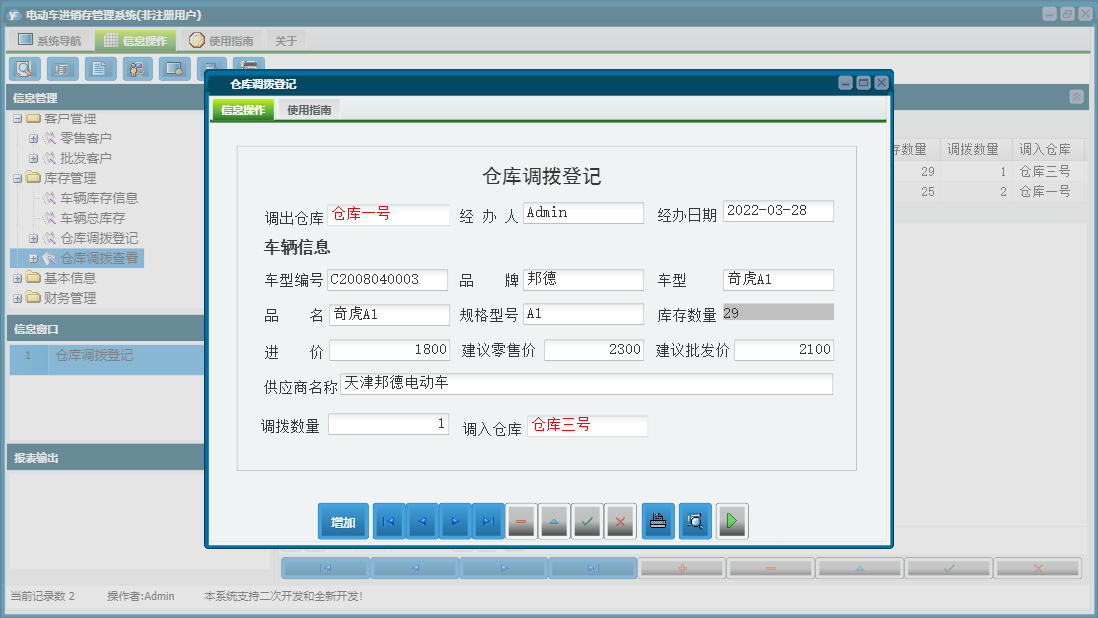Open the 关于 menu item
The image size is (1098, 618).
click(x=284, y=40)
